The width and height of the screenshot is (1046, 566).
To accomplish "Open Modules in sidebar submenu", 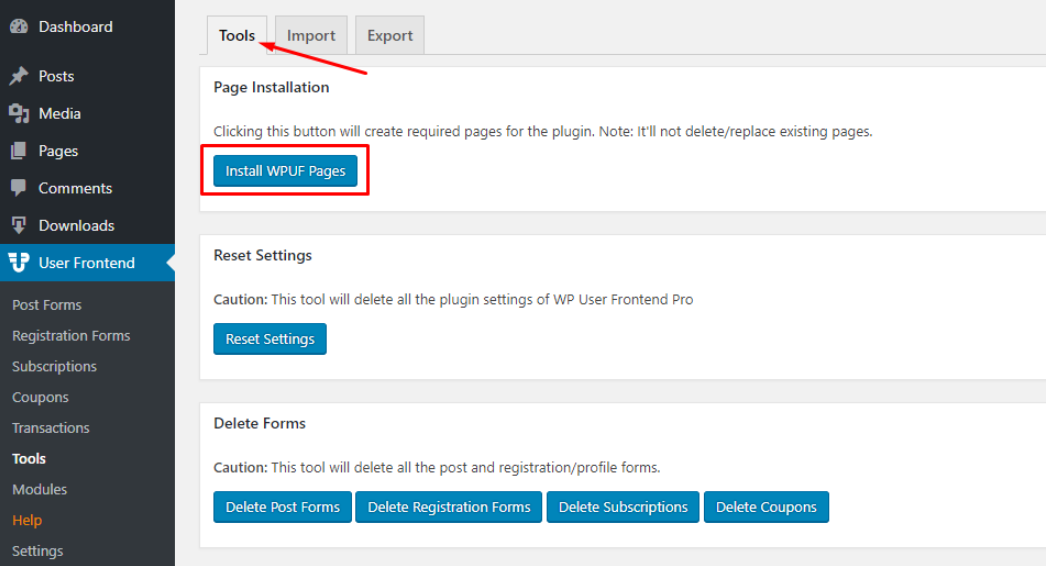I will click(39, 489).
